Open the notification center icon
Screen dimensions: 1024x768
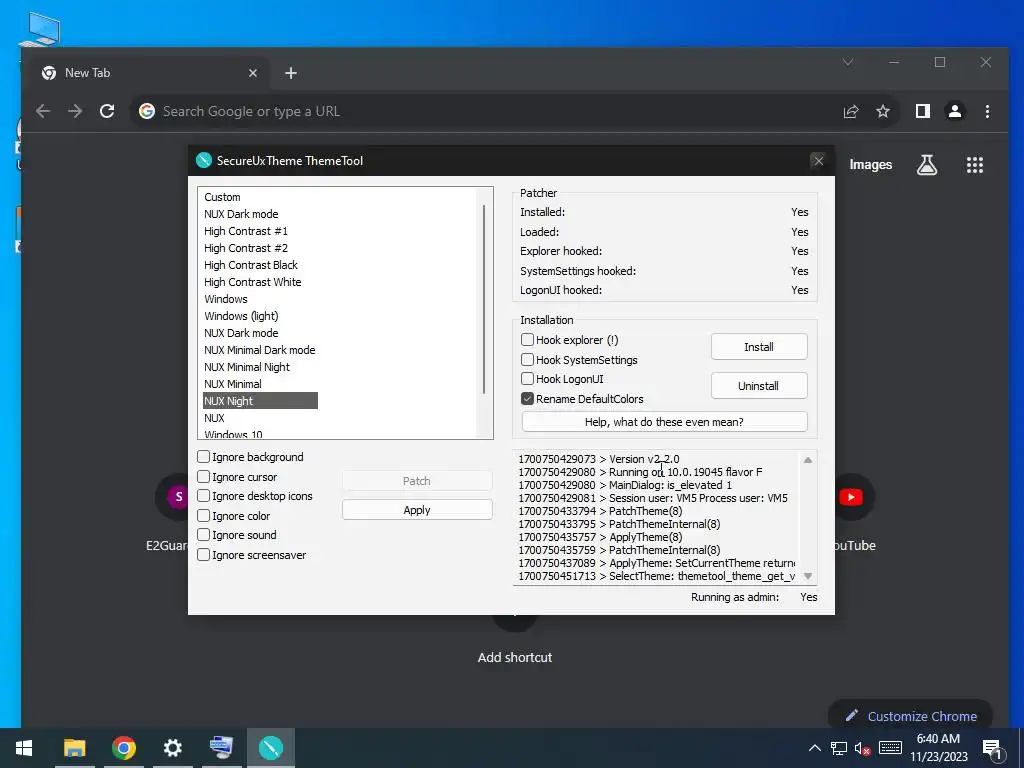tap(992, 748)
